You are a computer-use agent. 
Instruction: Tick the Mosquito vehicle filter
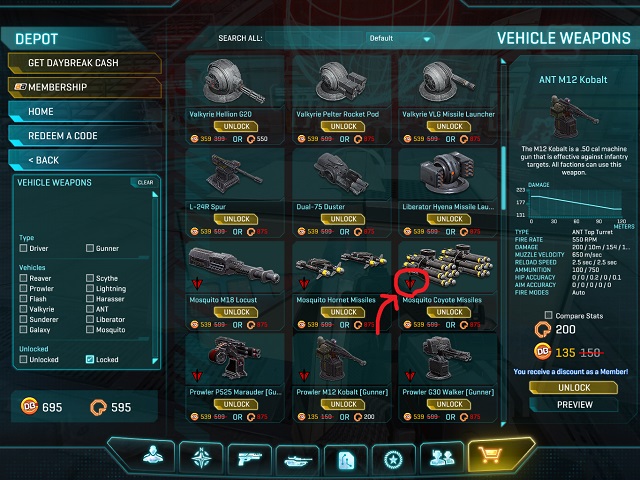[x=90, y=329]
